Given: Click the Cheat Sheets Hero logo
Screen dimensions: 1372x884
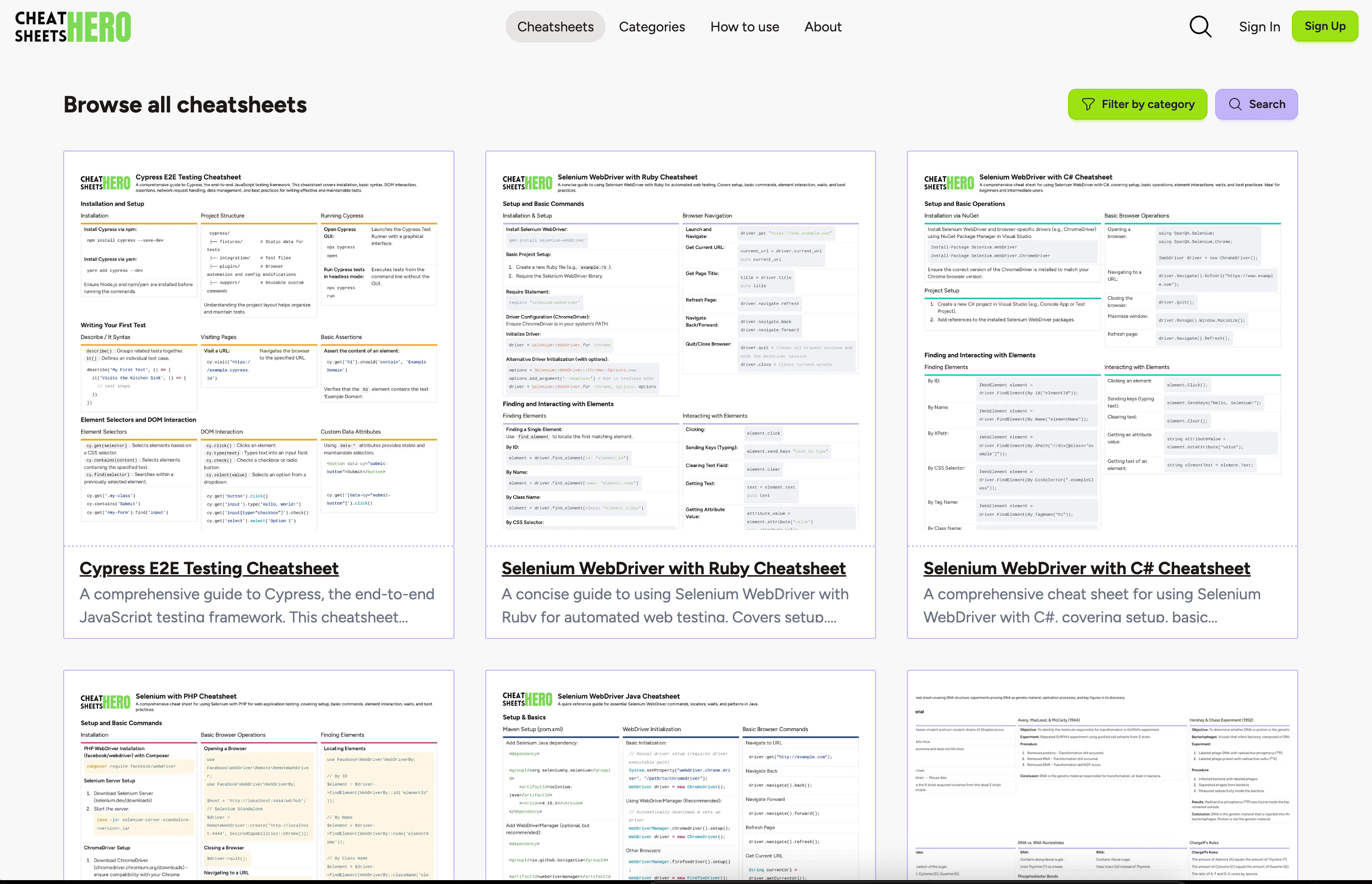Looking at the screenshot, I should point(73,27).
